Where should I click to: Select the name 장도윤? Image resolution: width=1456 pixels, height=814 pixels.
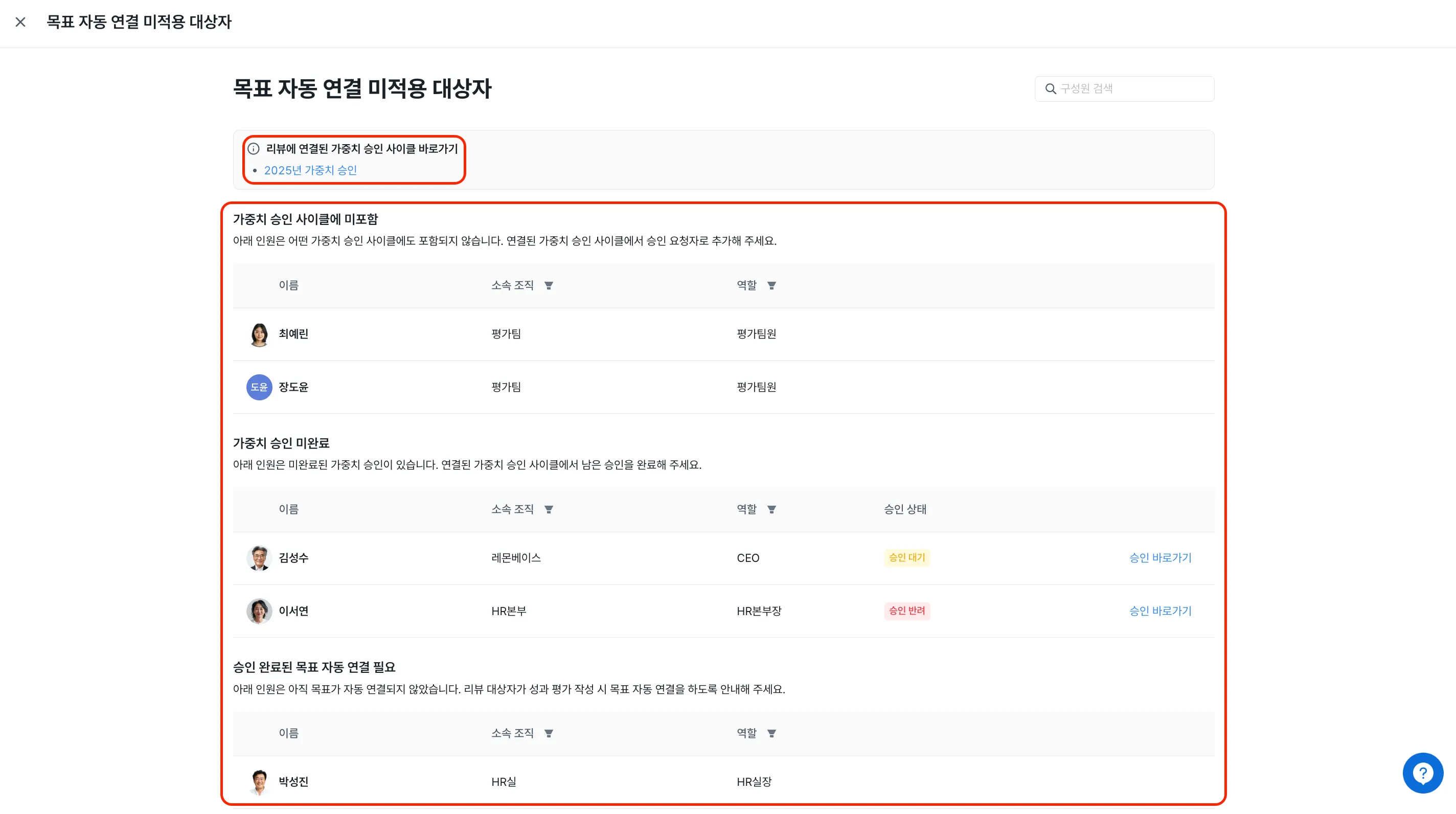coord(293,387)
